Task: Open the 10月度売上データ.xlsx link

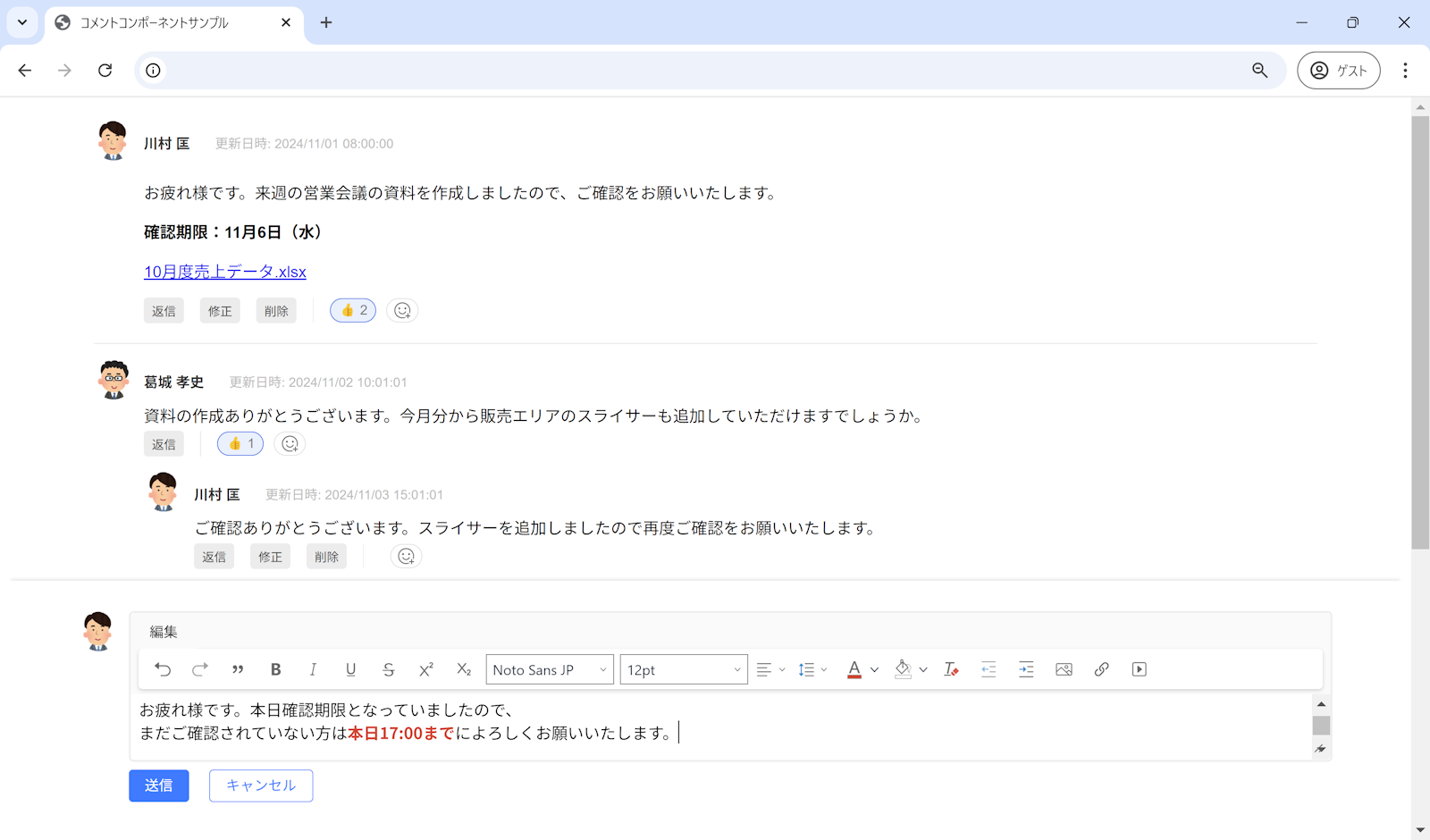Action: point(224,271)
